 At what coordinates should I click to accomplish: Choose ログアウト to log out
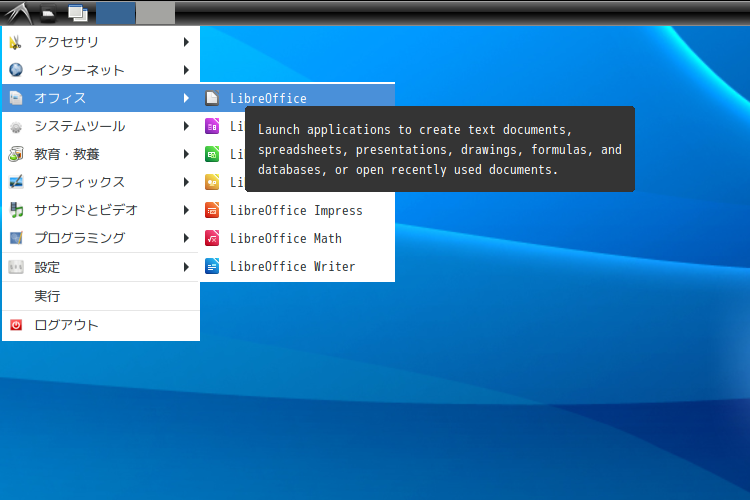(101, 325)
